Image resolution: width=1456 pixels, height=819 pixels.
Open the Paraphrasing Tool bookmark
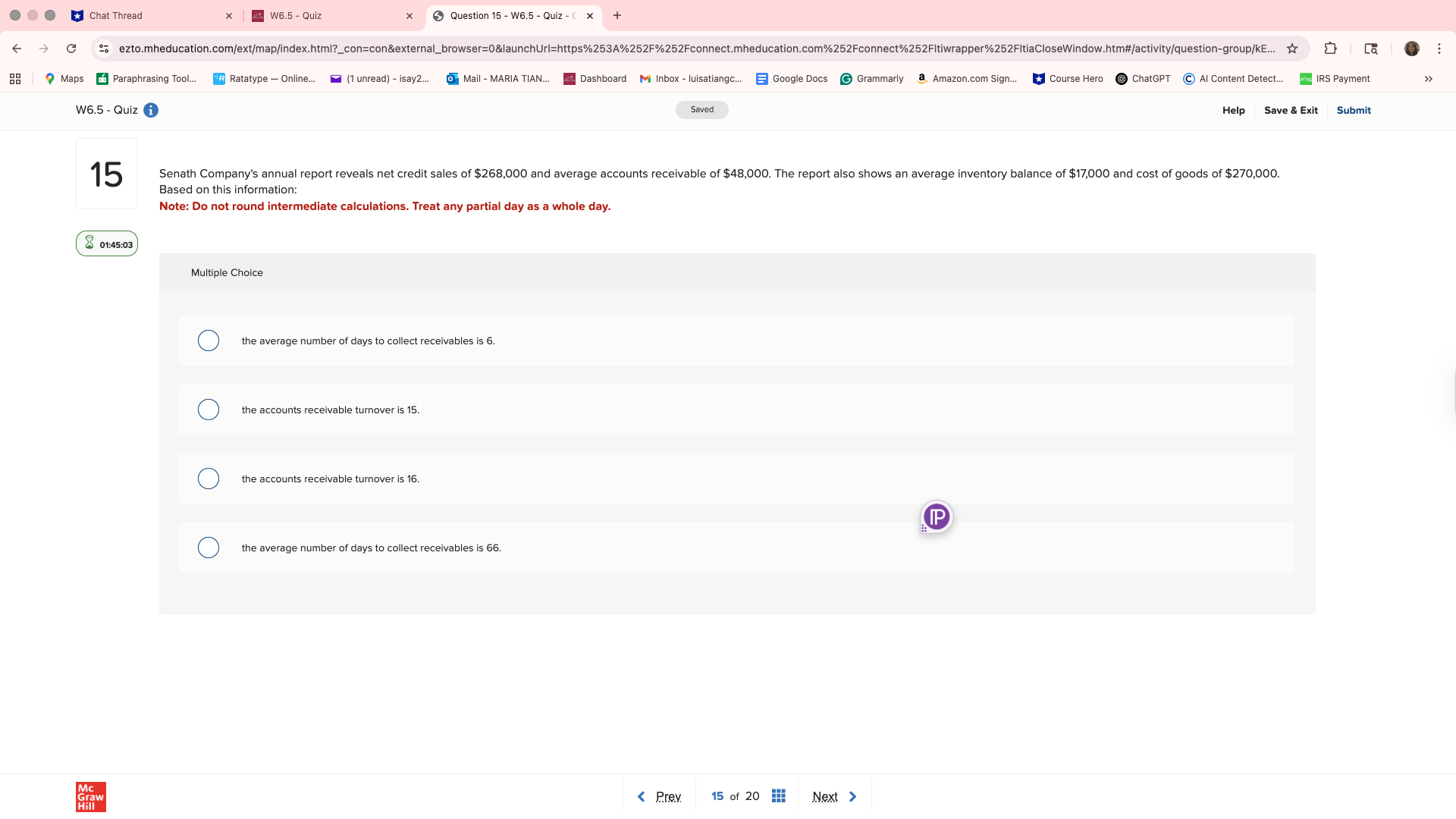coord(146,78)
